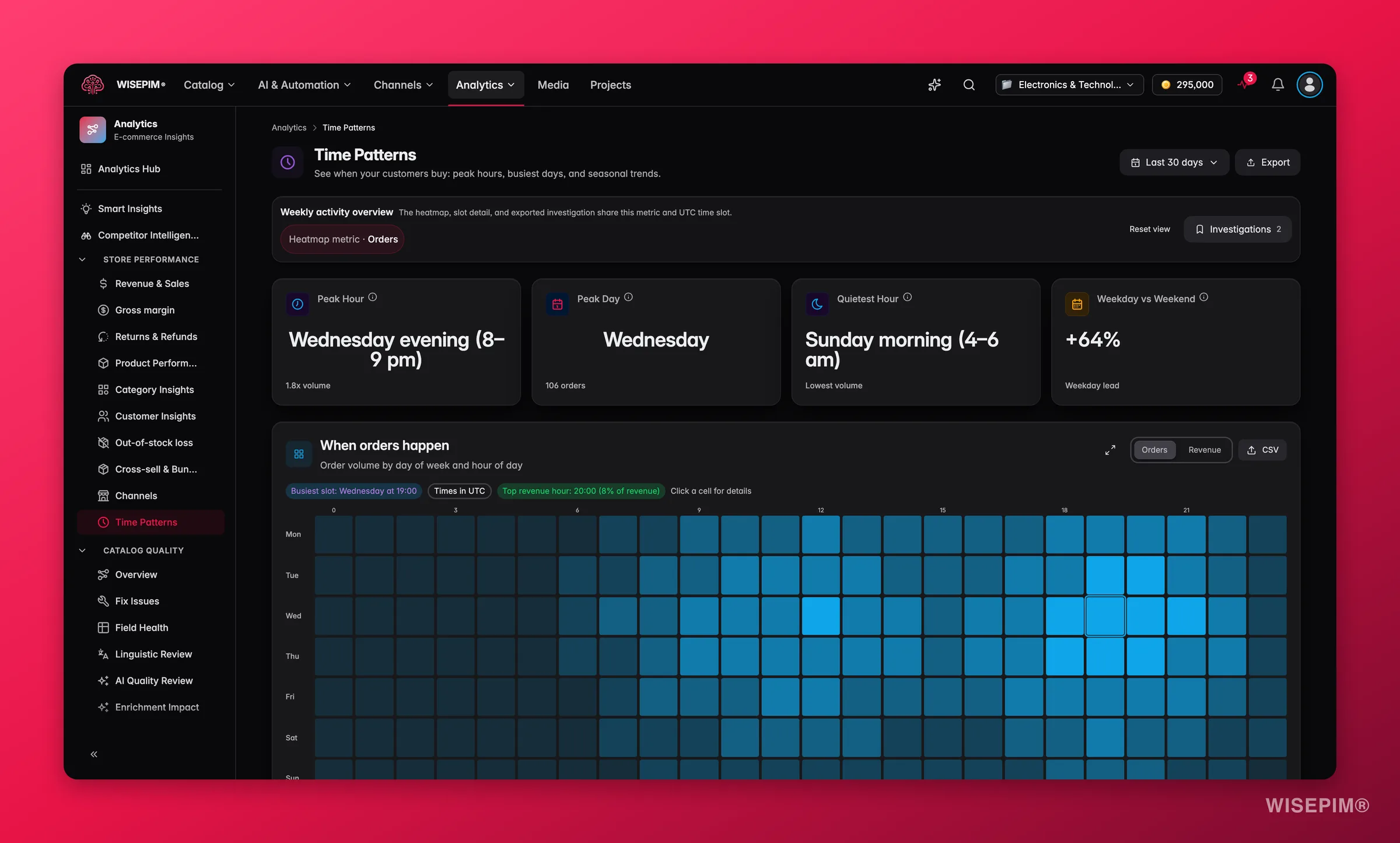1400x843 pixels.
Task: Open Investigations 2
Action: (1237, 229)
